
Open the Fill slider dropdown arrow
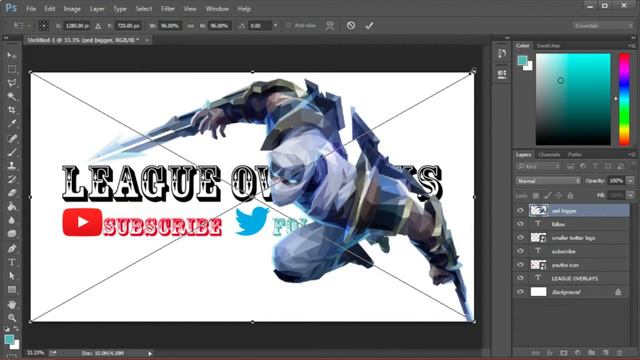(x=631, y=196)
